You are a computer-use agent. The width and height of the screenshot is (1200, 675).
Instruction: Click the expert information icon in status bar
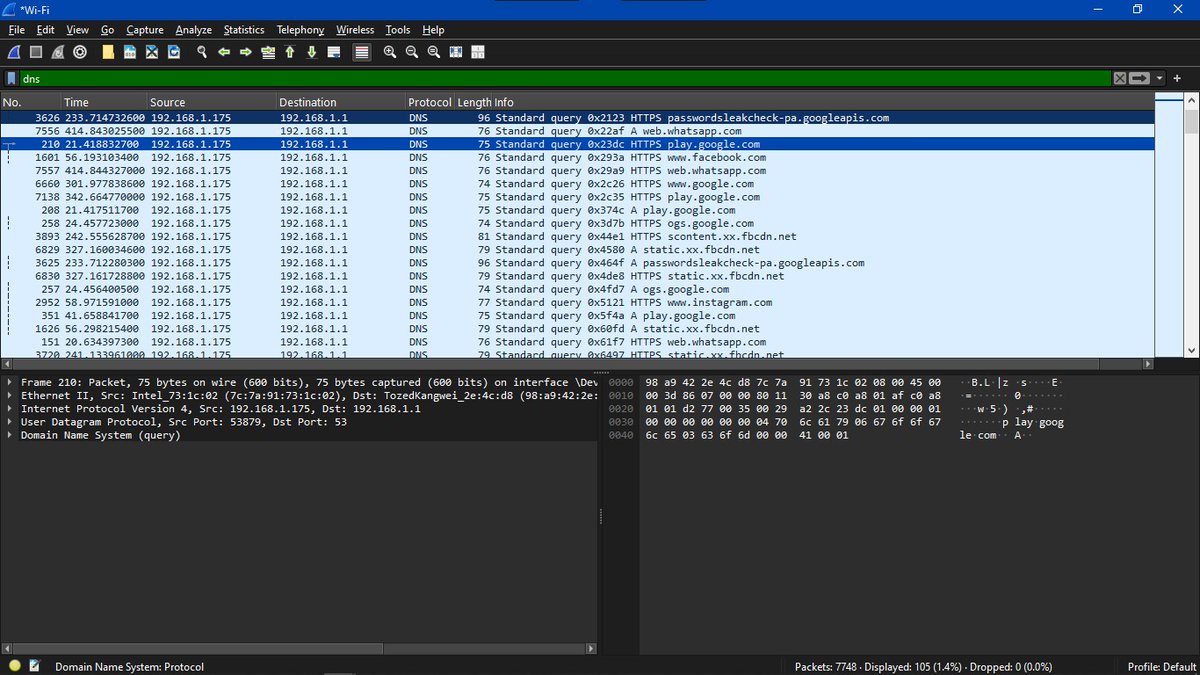coord(12,666)
